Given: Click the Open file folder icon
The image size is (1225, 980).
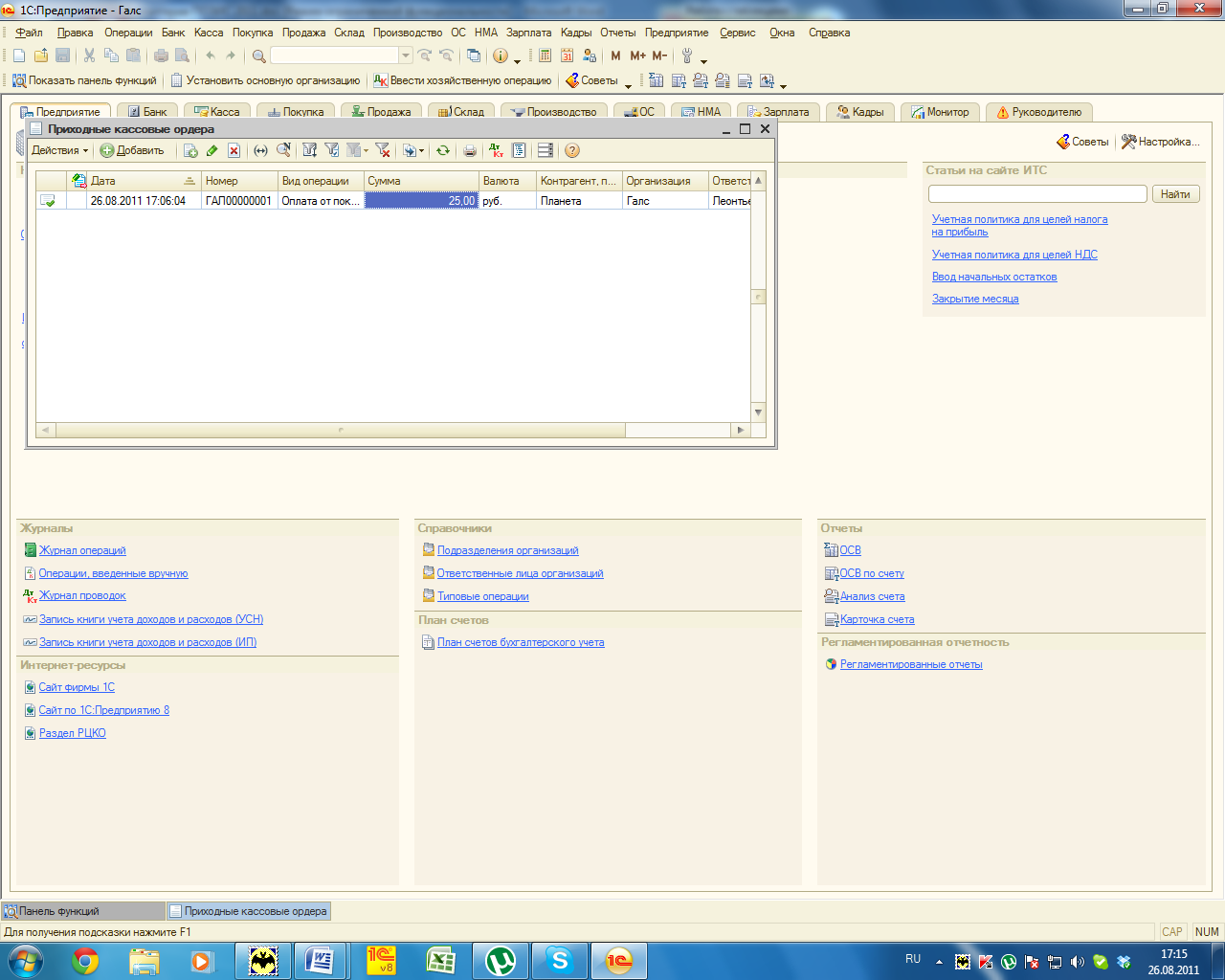Looking at the screenshot, I should pos(41,56).
